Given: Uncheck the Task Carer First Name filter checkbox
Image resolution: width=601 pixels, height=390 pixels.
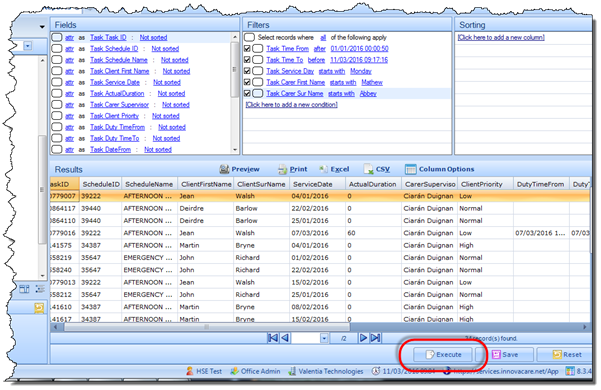Looking at the screenshot, I should (x=247, y=82).
